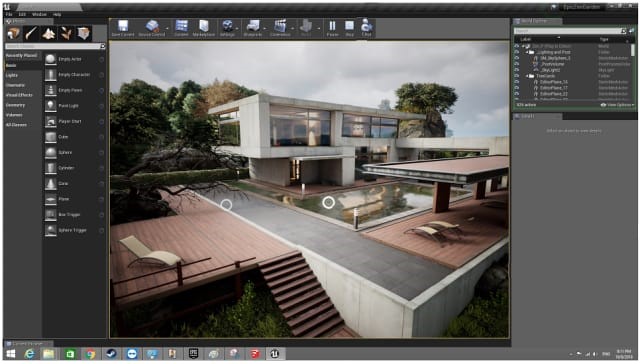
Task: Select the Basic category
Action: pyautogui.click(x=22, y=65)
